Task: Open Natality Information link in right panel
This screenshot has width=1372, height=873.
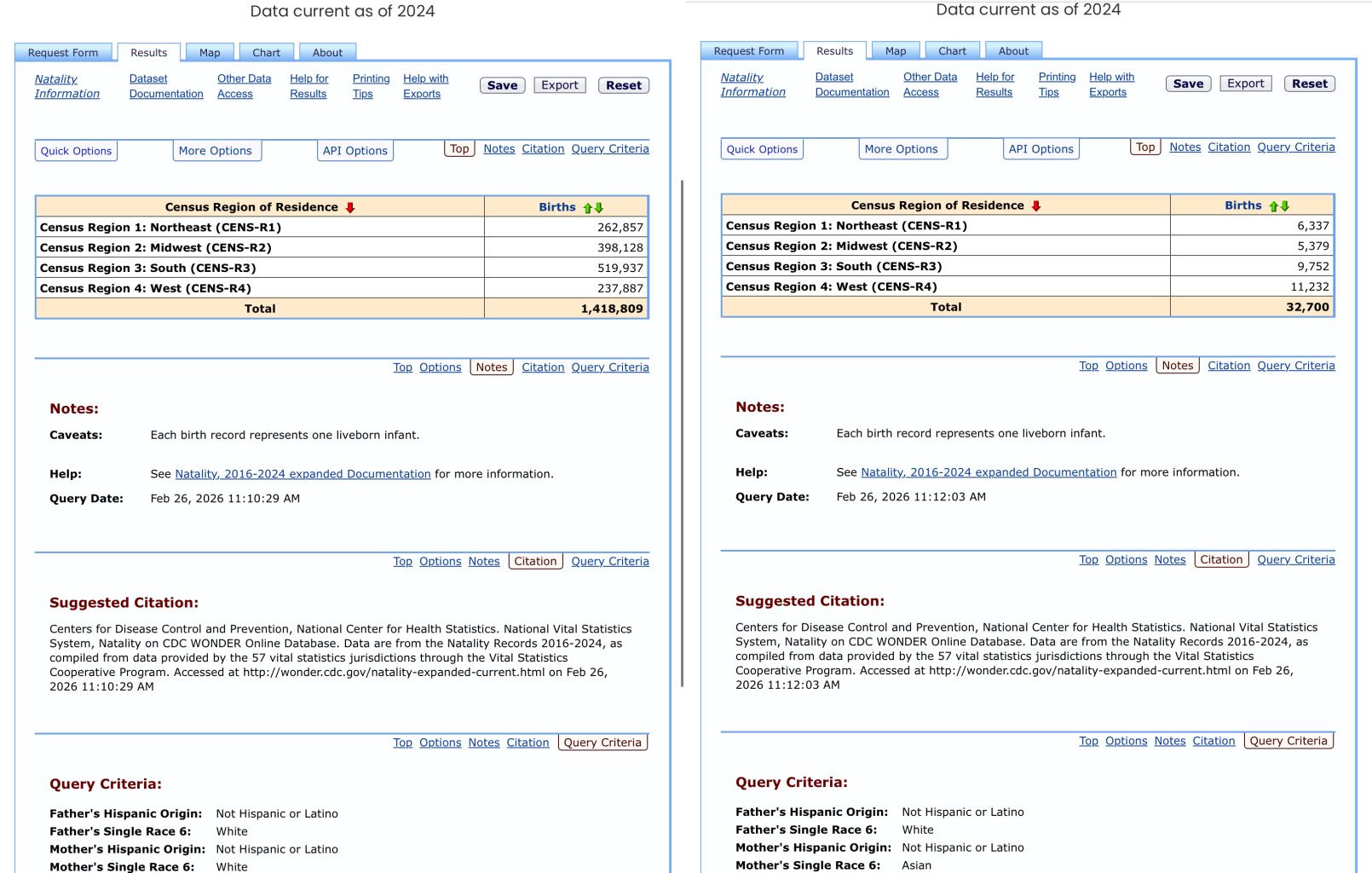Action: click(x=753, y=84)
